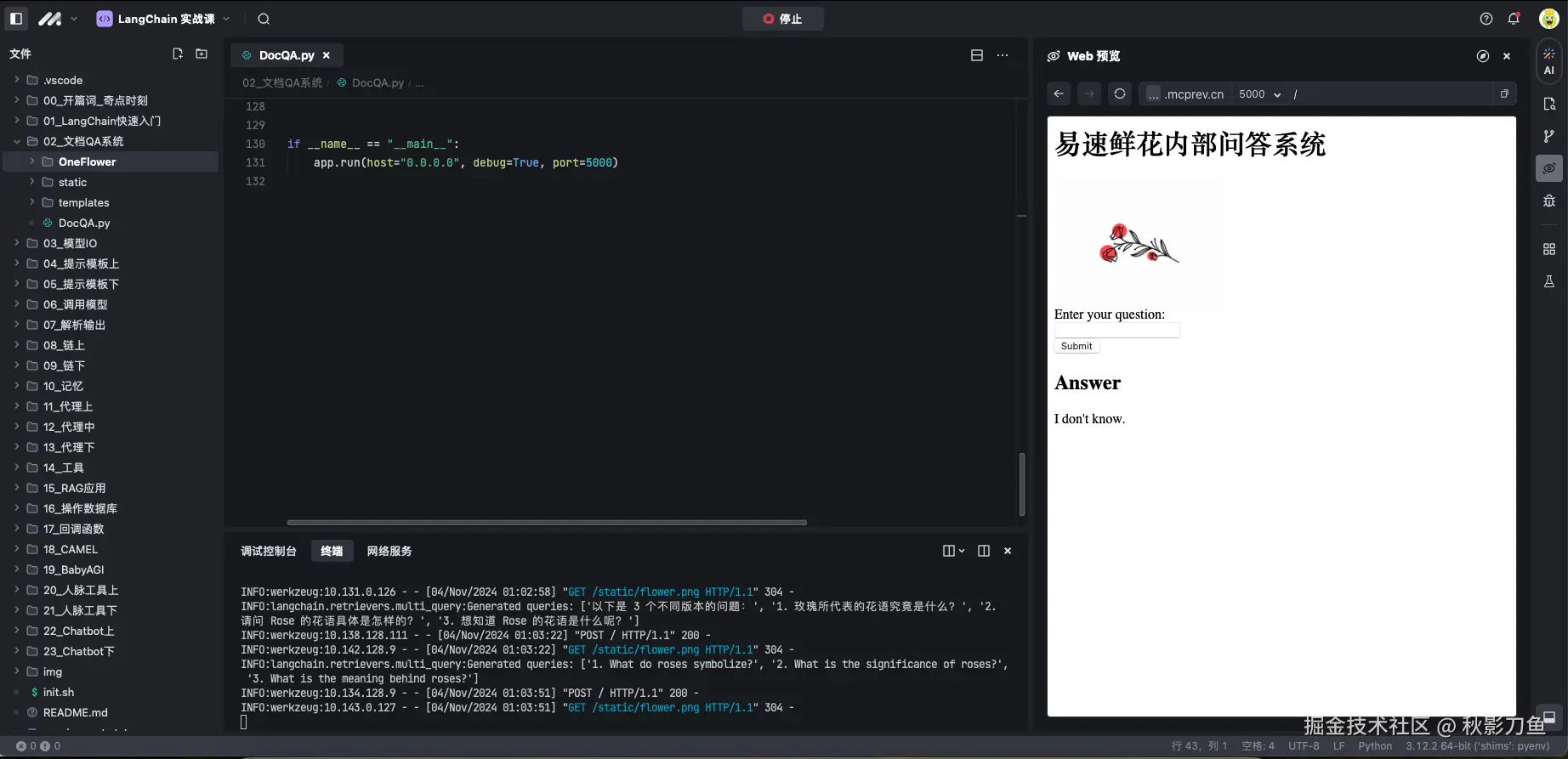Open the extensions grid sidebar icon

point(1549,249)
